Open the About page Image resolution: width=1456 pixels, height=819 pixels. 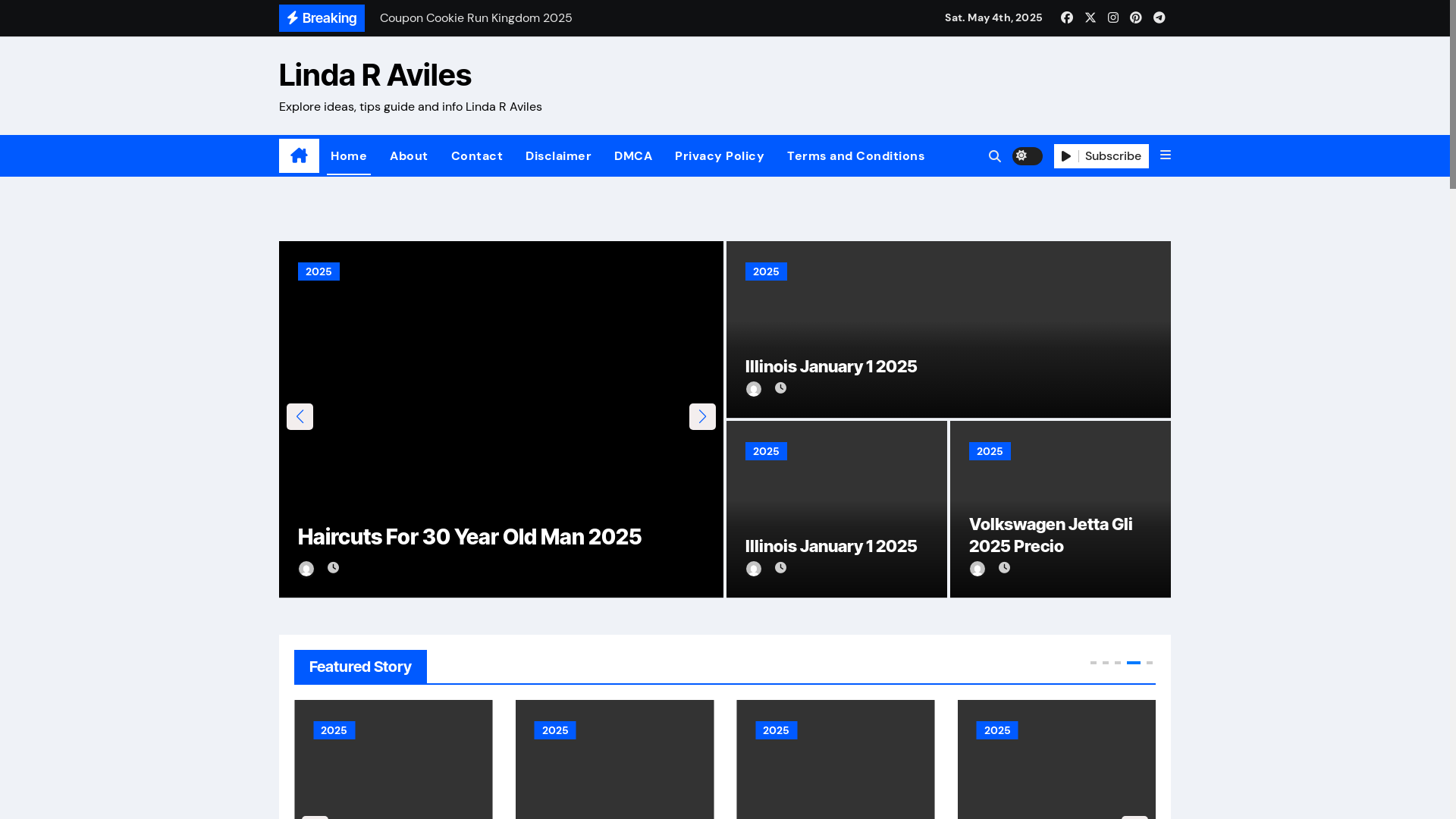pos(409,156)
